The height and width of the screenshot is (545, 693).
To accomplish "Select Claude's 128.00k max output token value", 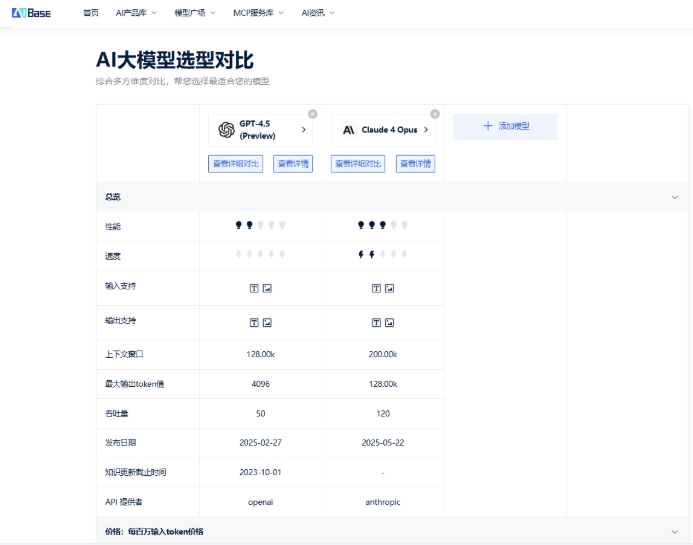I will 383,384.
